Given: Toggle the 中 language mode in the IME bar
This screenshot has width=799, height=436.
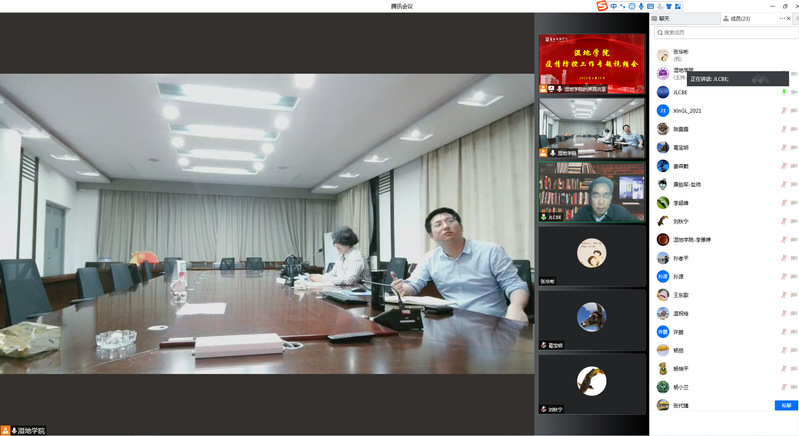Looking at the screenshot, I should point(613,6).
